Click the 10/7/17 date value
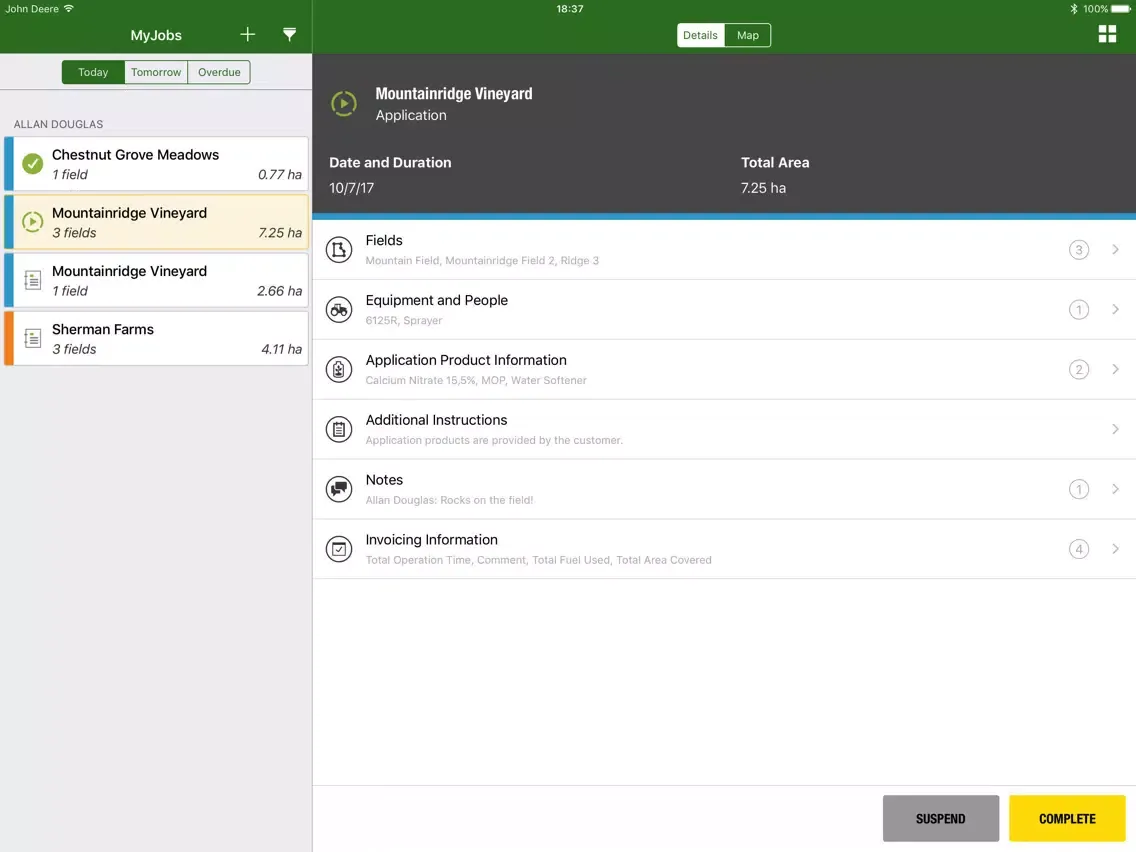 tap(351, 188)
